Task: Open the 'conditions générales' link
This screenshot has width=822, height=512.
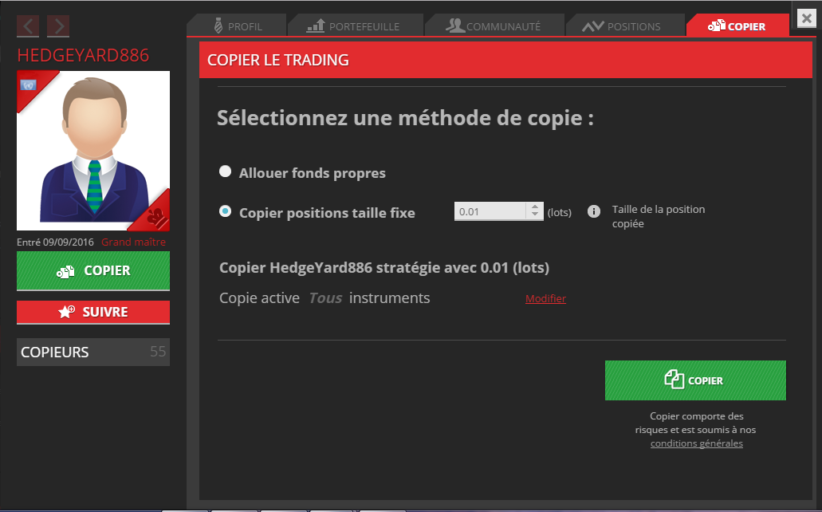Action: pyautogui.click(x=696, y=443)
